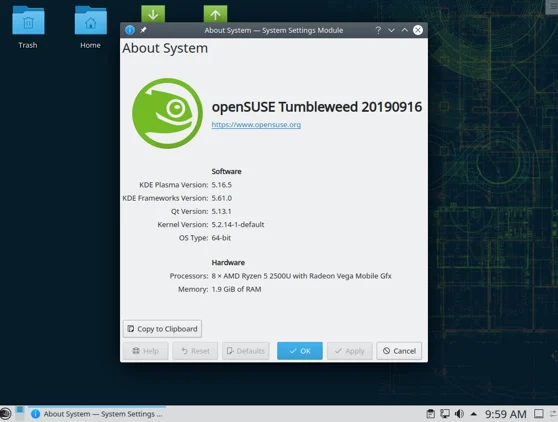
Task: Open the application launcher in the taskbar
Action: click(5, 414)
